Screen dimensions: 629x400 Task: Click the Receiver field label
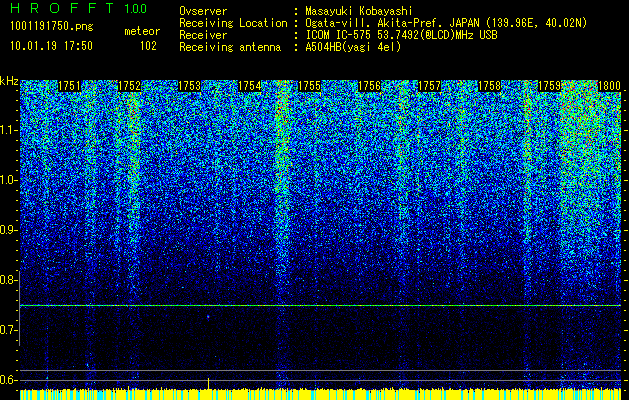point(203,35)
